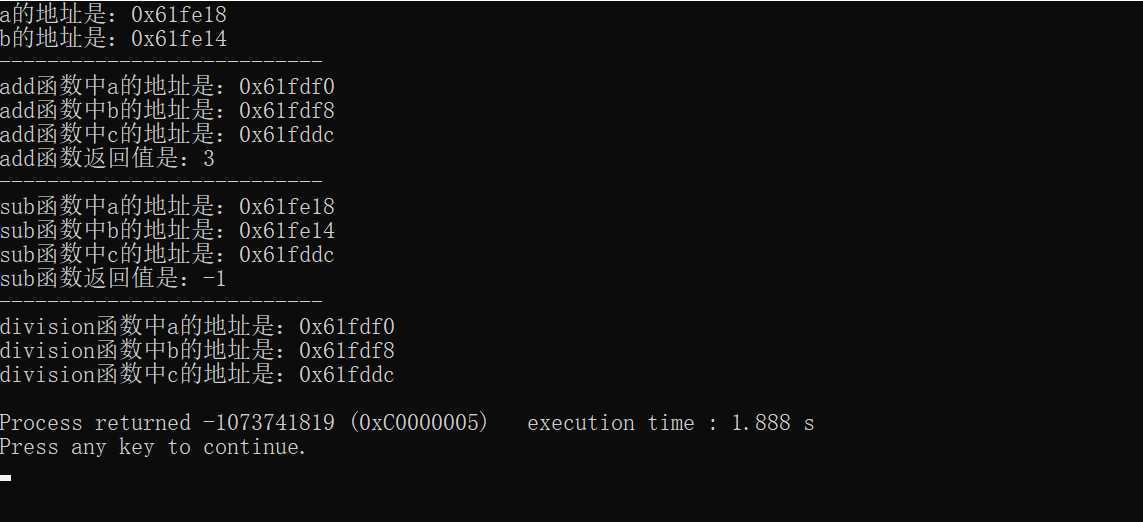Click the line "b的地址是: 0x61fe14"
The height and width of the screenshot is (522, 1143).
113,39
